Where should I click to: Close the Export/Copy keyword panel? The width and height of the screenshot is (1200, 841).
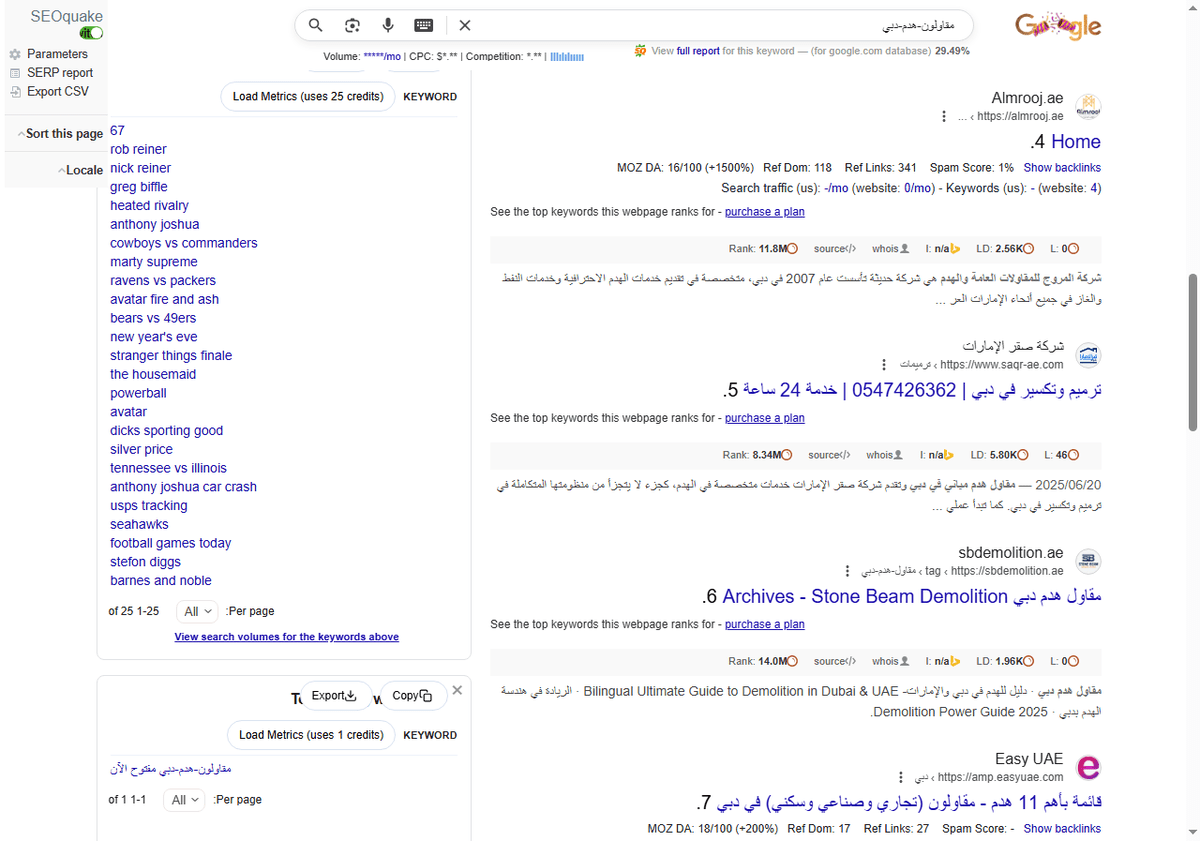click(457, 689)
